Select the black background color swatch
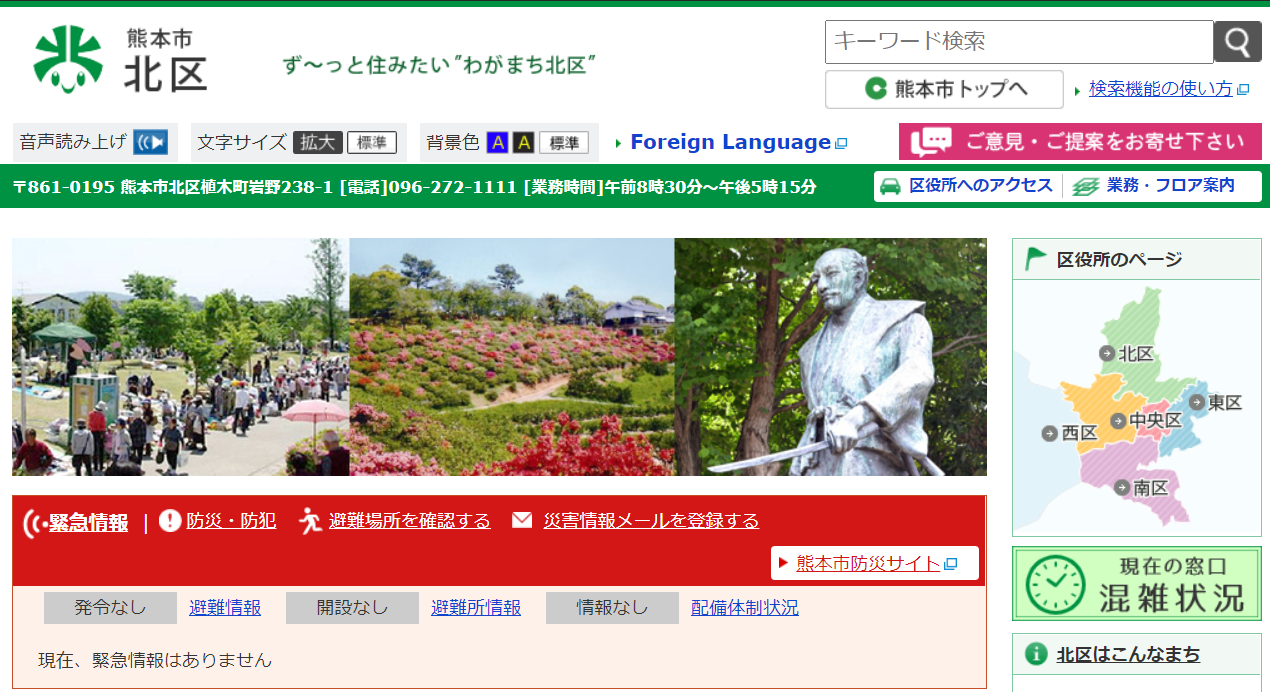1270x692 pixels. (523, 143)
